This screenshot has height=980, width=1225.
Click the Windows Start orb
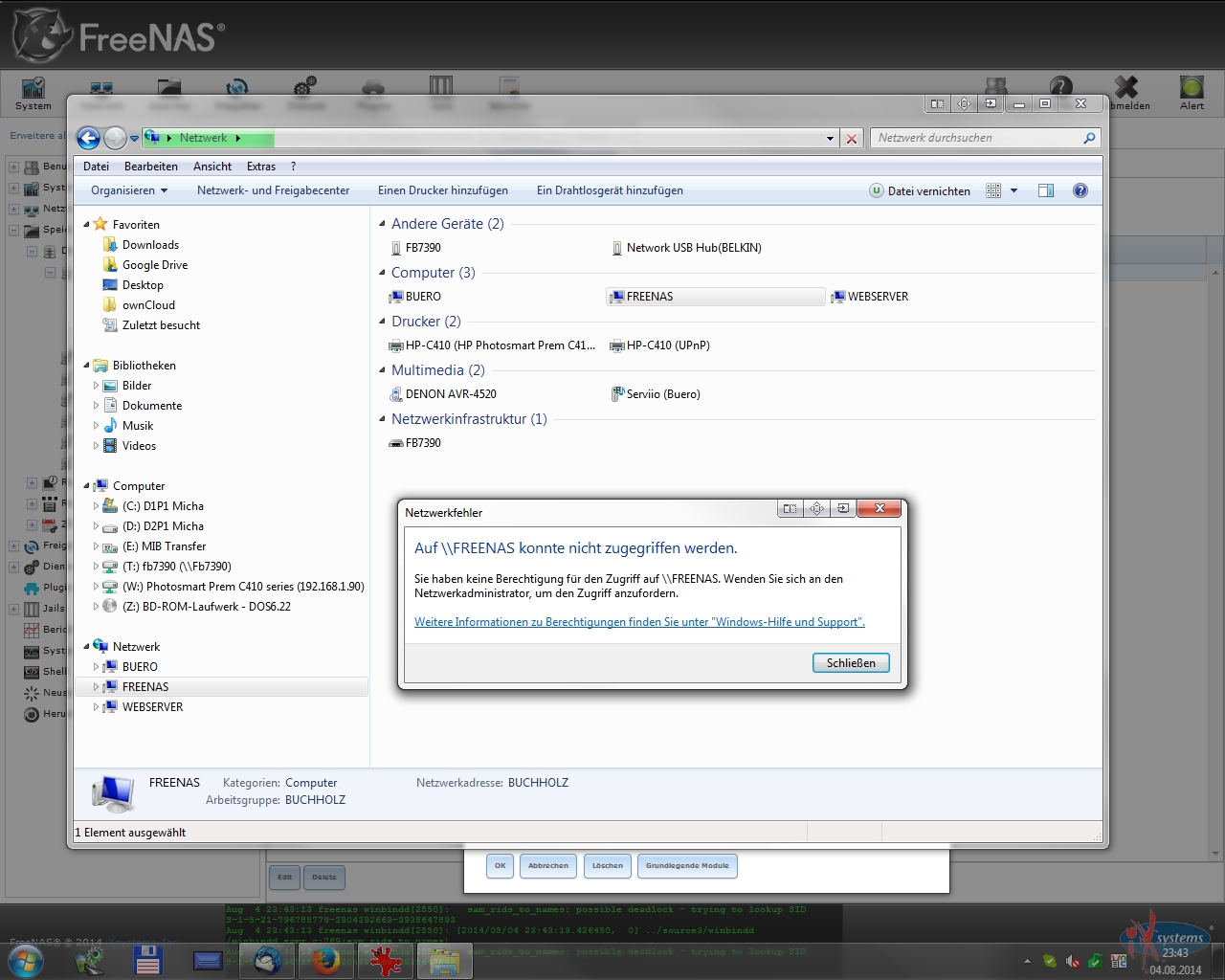[25, 960]
